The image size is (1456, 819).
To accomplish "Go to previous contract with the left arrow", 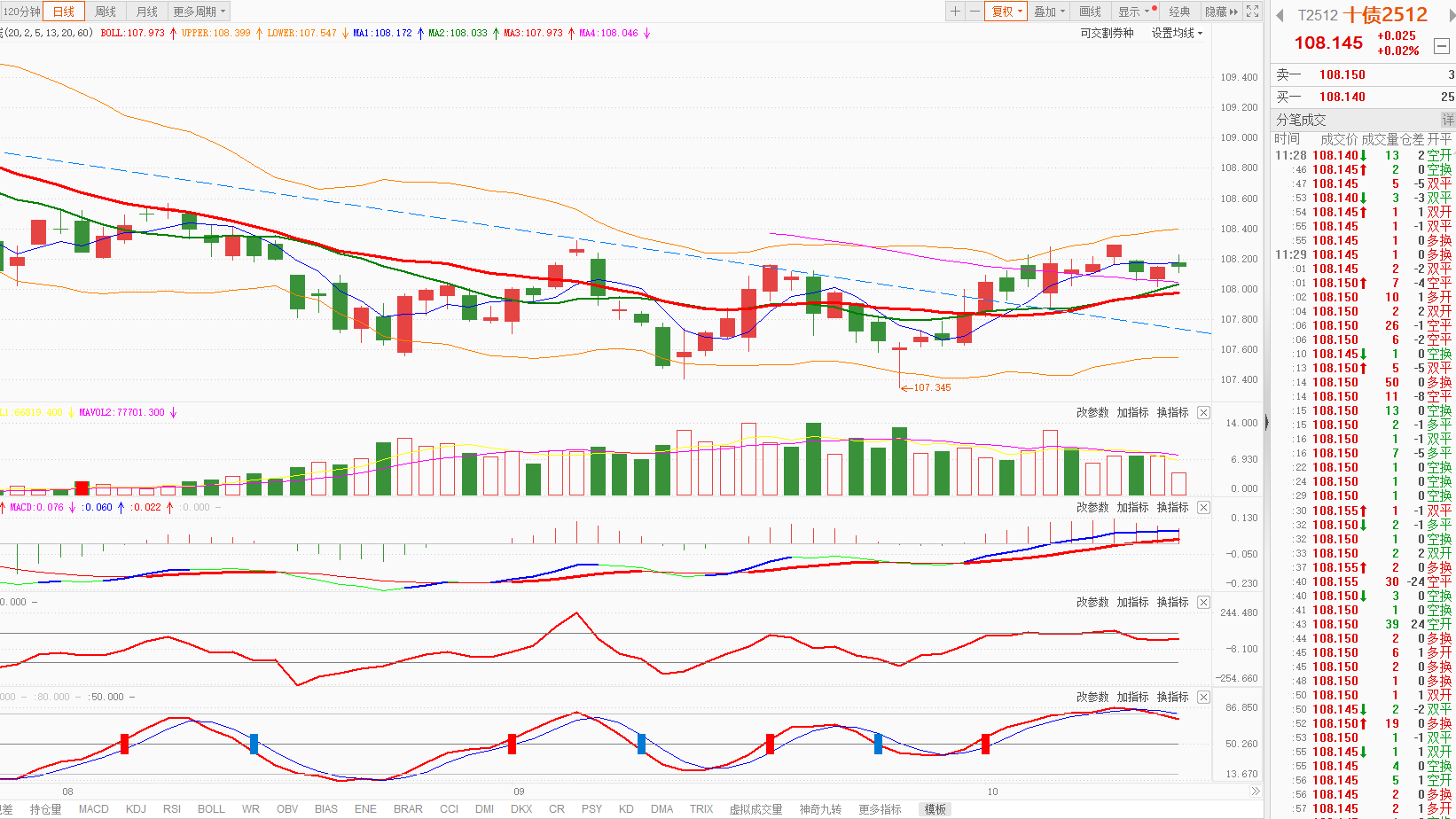I will [1280, 16].
